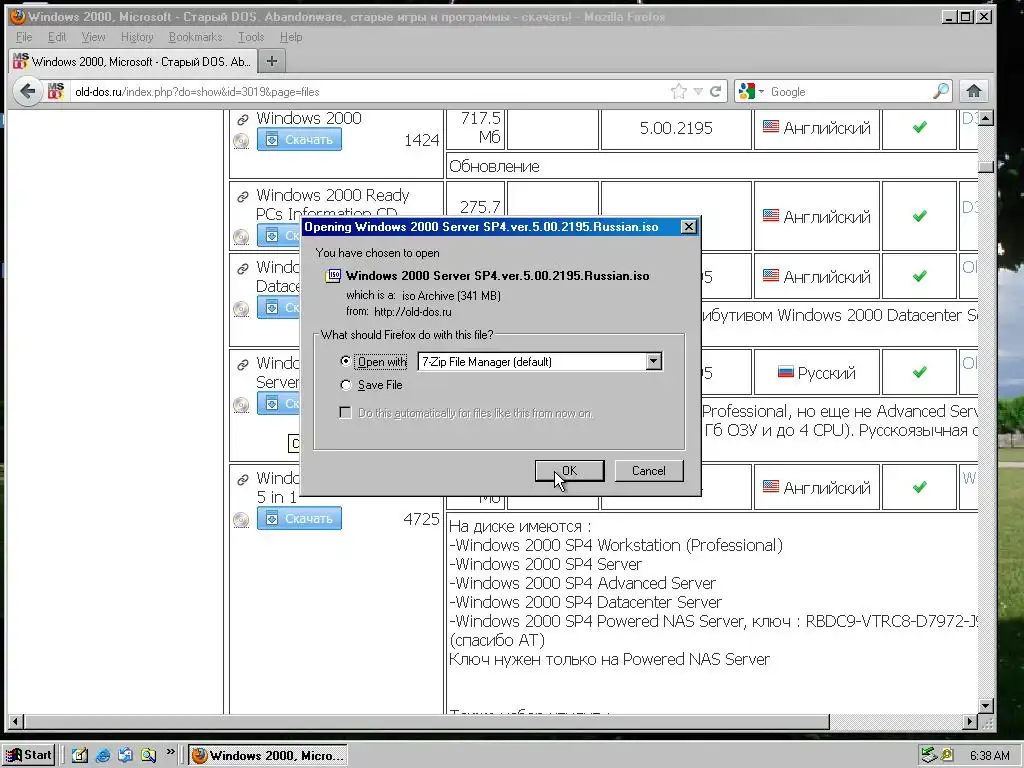Open the View menu
Image resolution: width=1024 pixels, height=768 pixels.
tap(93, 37)
